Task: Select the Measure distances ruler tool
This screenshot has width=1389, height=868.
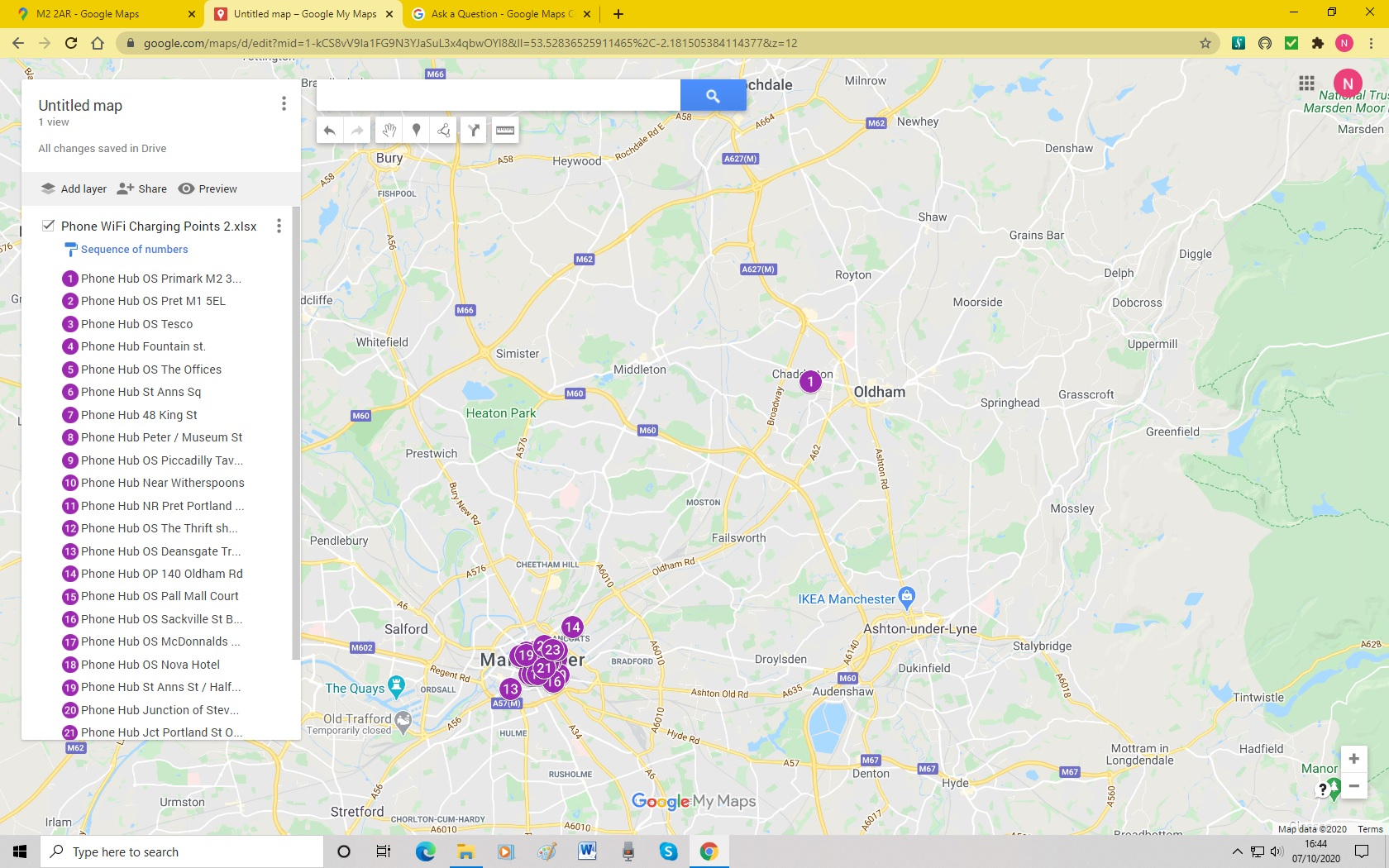Action: [x=505, y=130]
